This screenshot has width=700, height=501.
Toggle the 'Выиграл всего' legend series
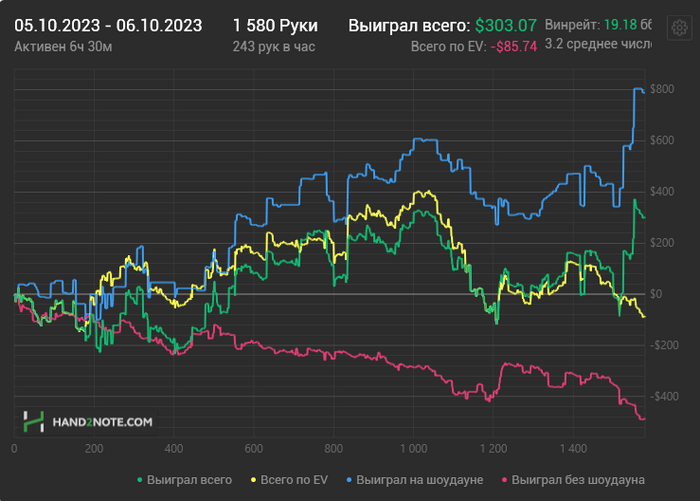click(x=184, y=480)
